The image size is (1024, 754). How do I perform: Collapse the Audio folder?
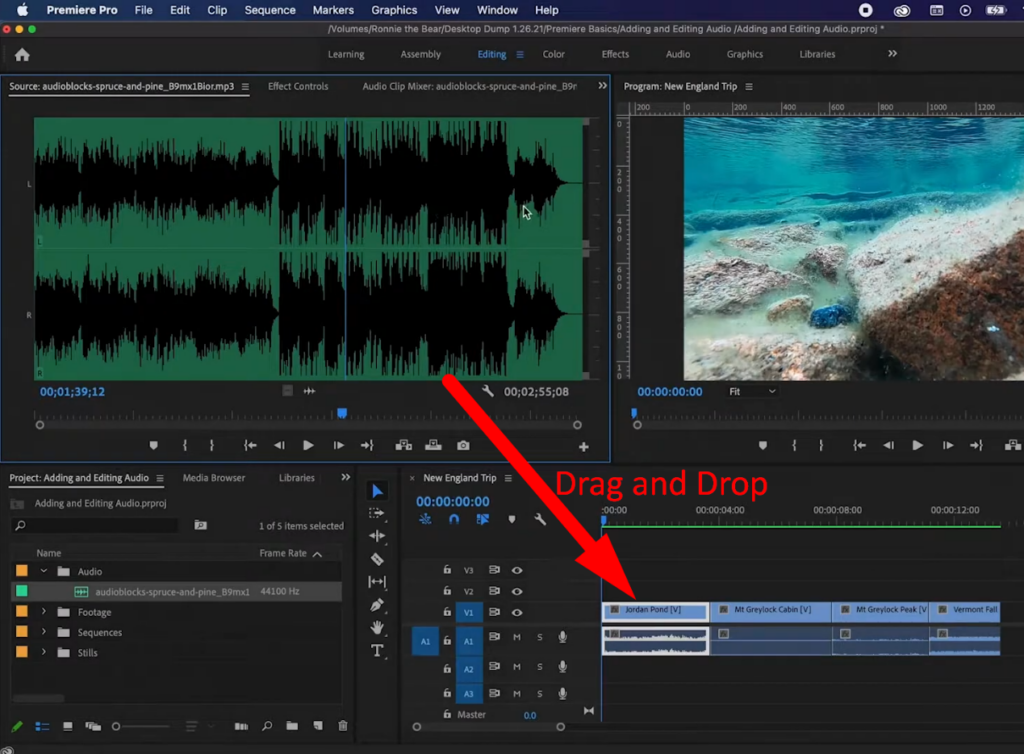tap(44, 571)
